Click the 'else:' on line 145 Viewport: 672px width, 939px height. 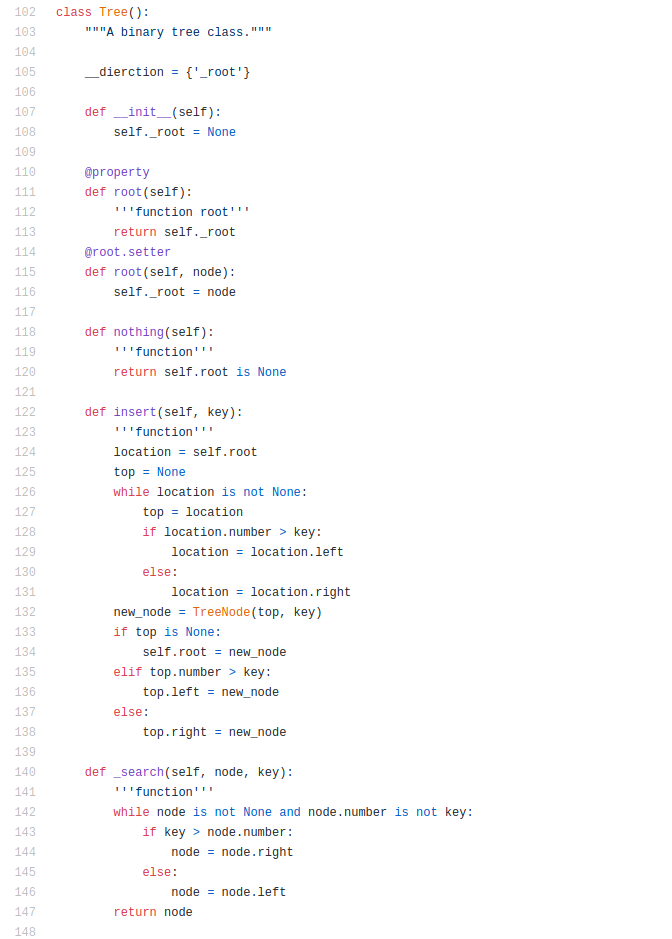(x=160, y=872)
